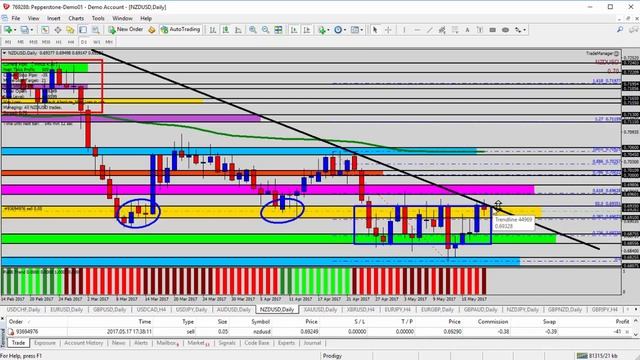Open the New Chart toolbar icon
Screen dimensions: 640x360
pos(7,30)
